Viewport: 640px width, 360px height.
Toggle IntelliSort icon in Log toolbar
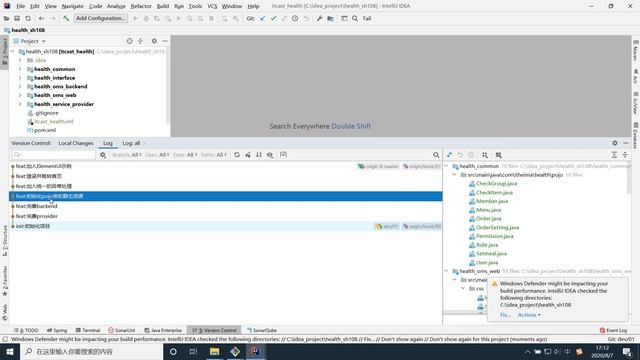(259, 155)
